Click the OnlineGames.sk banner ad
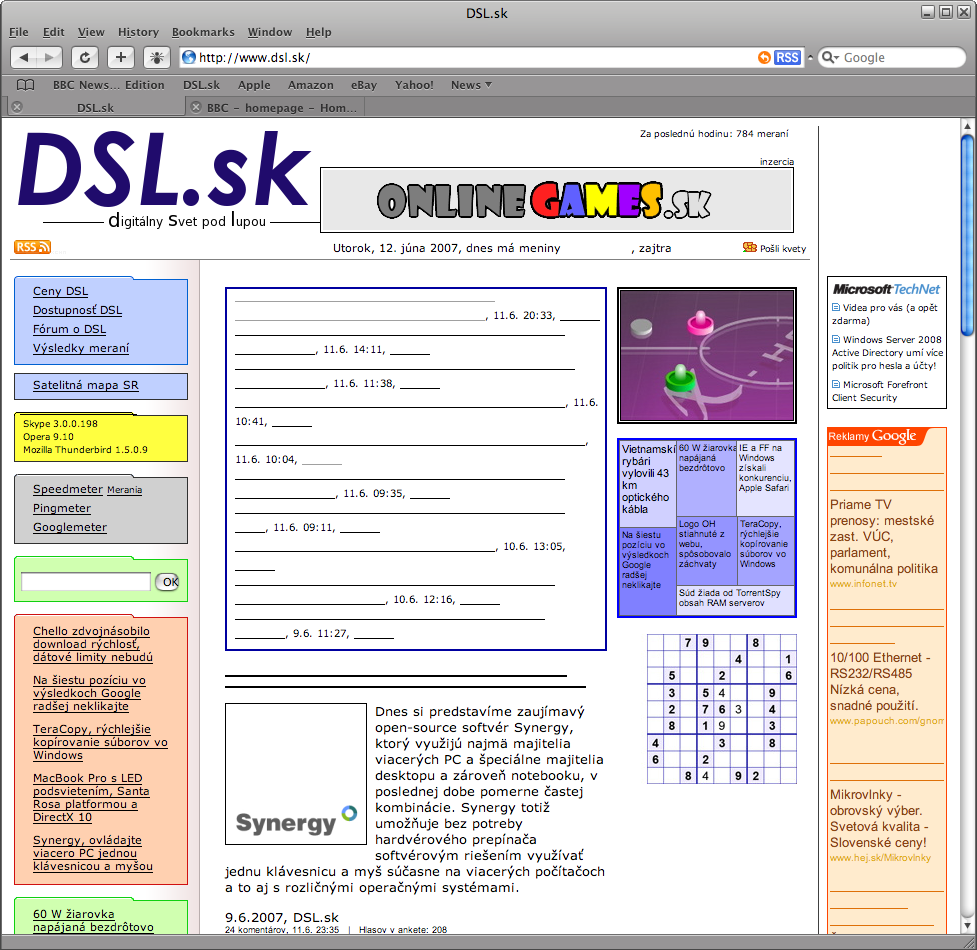Screen dimensions: 977x950 coord(556,200)
